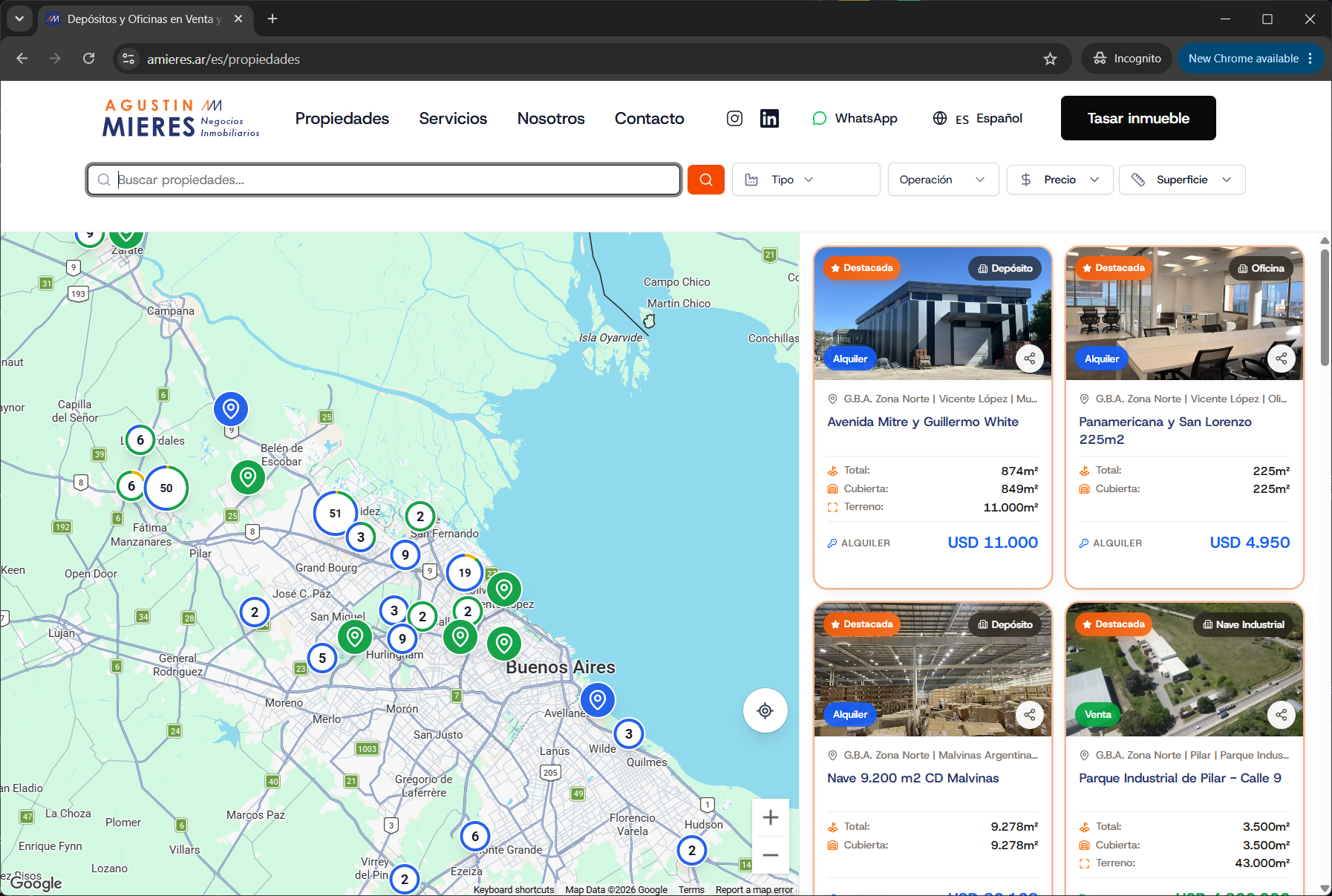This screenshot has height=896, width=1332.
Task: Click the cluster marker 2 near Hudson
Action: tap(692, 851)
